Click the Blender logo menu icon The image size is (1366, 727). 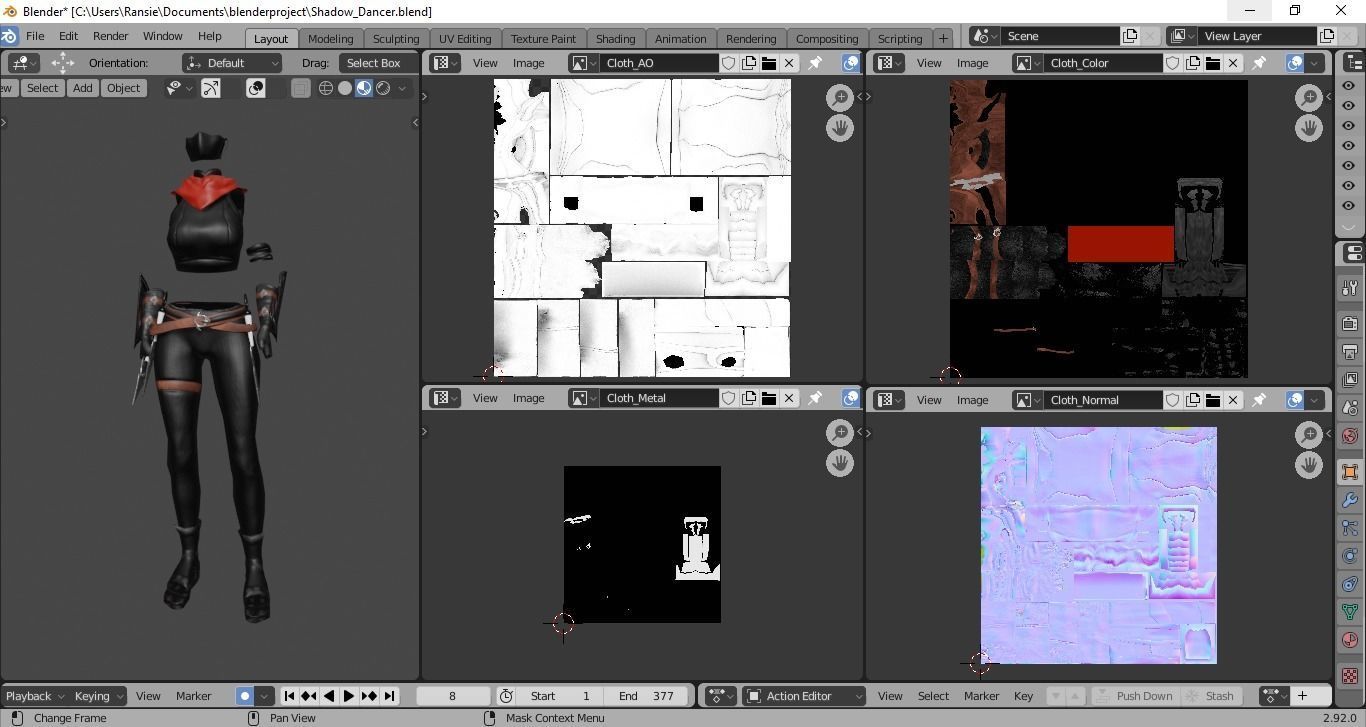pos(9,36)
